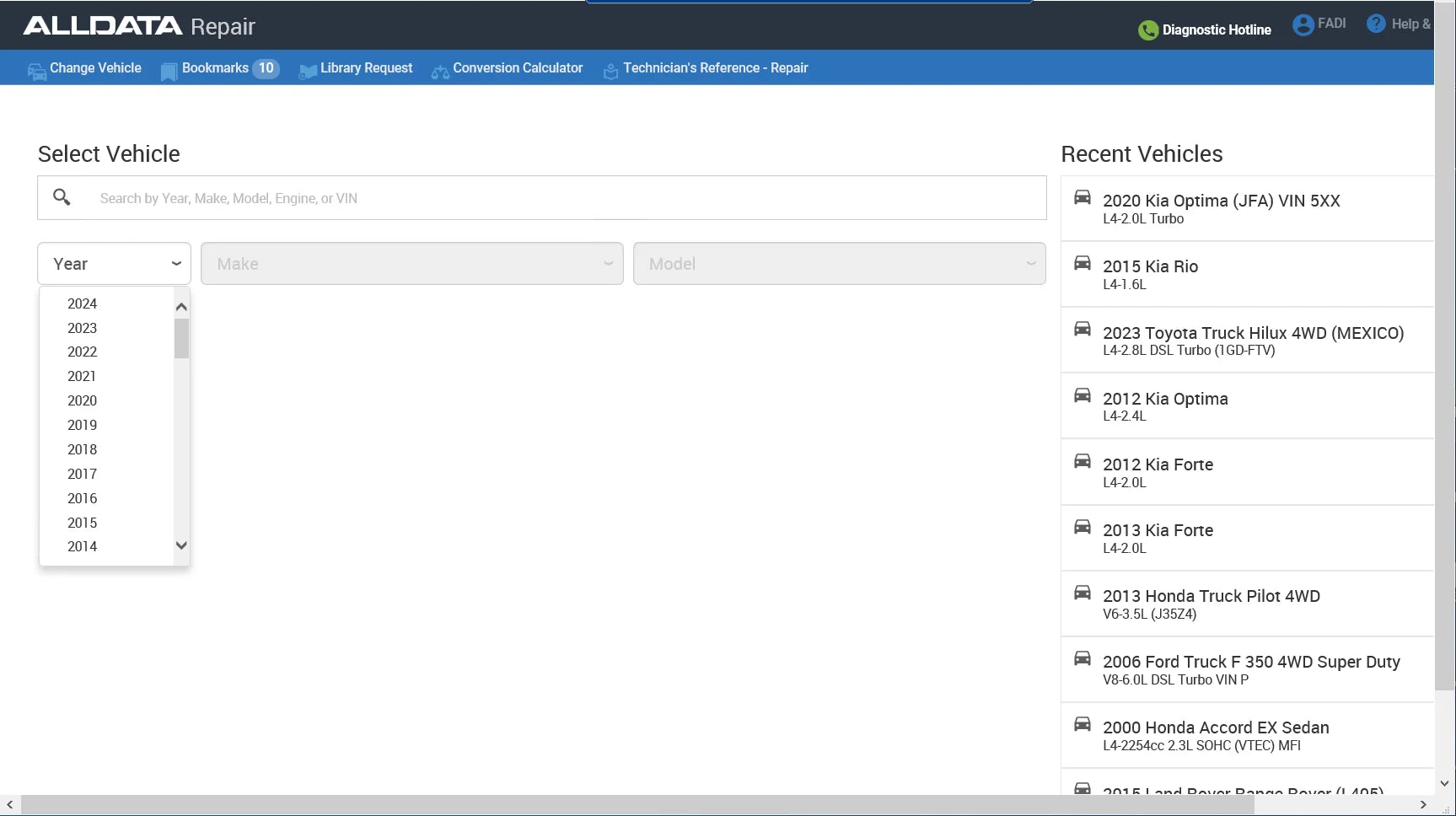The width and height of the screenshot is (1456, 816).
Task: Open the FADI user account icon
Action: pos(1303,24)
